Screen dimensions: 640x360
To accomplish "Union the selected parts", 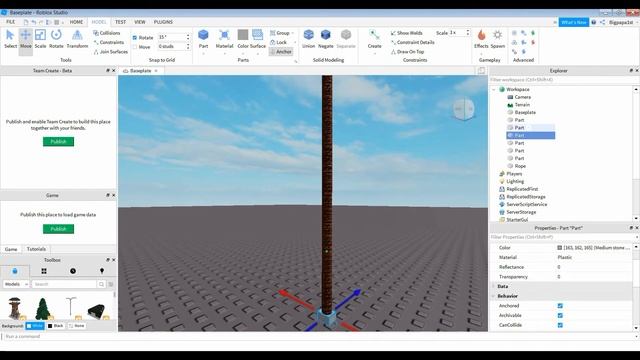I will coord(309,39).
